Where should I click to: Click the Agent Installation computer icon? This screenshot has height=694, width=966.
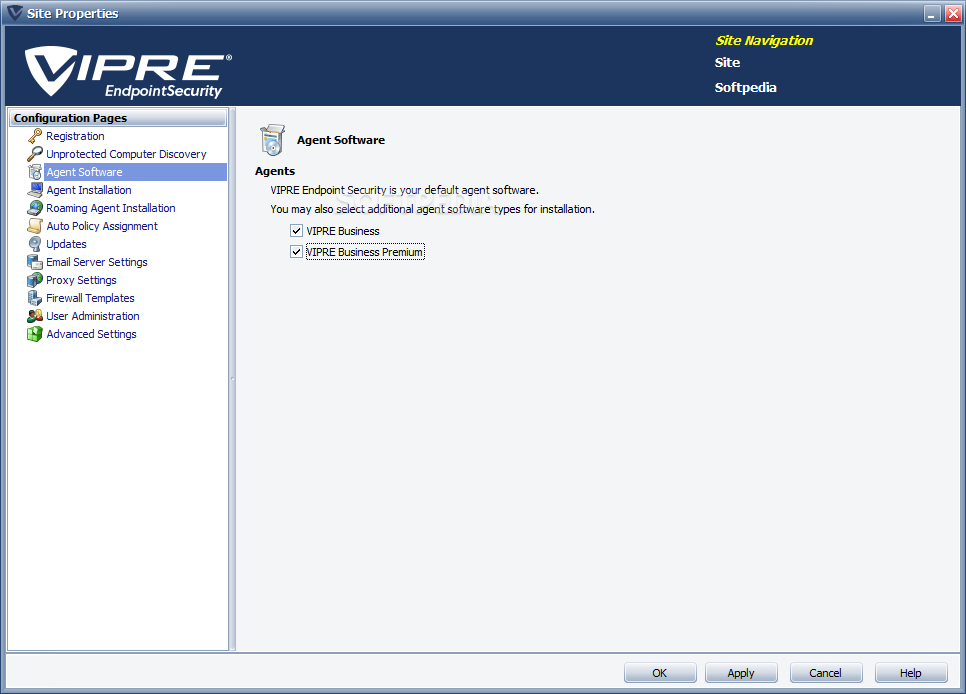click(35, 190)
